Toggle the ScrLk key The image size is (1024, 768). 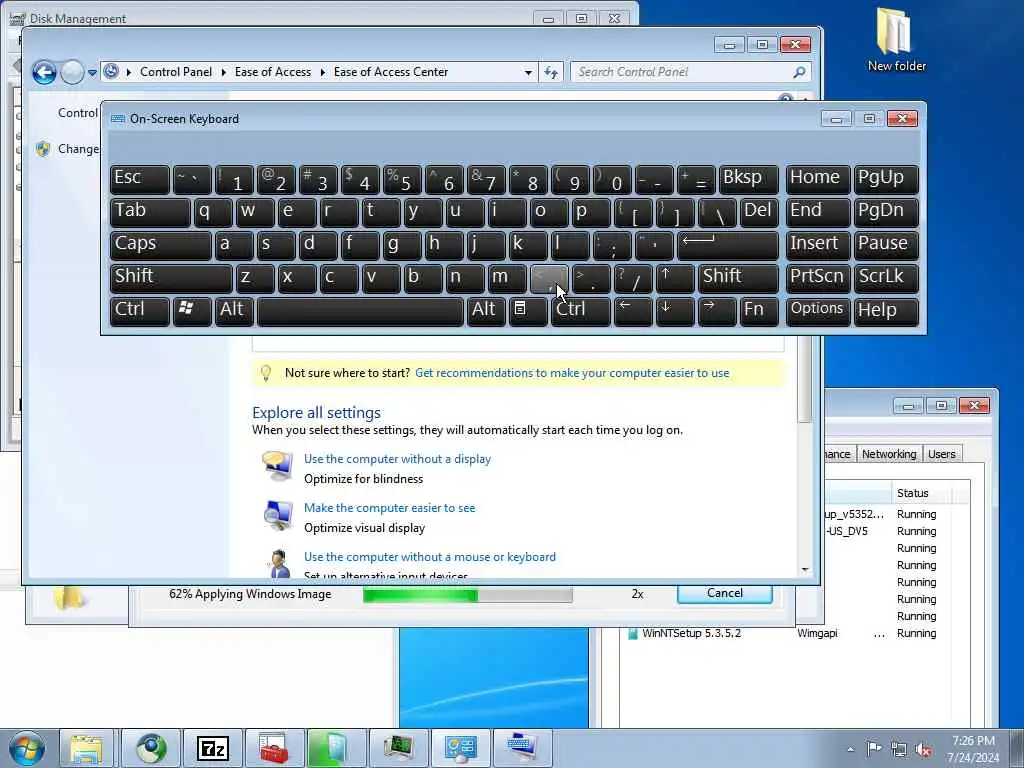pyautogui.click(x=886, y=278)
